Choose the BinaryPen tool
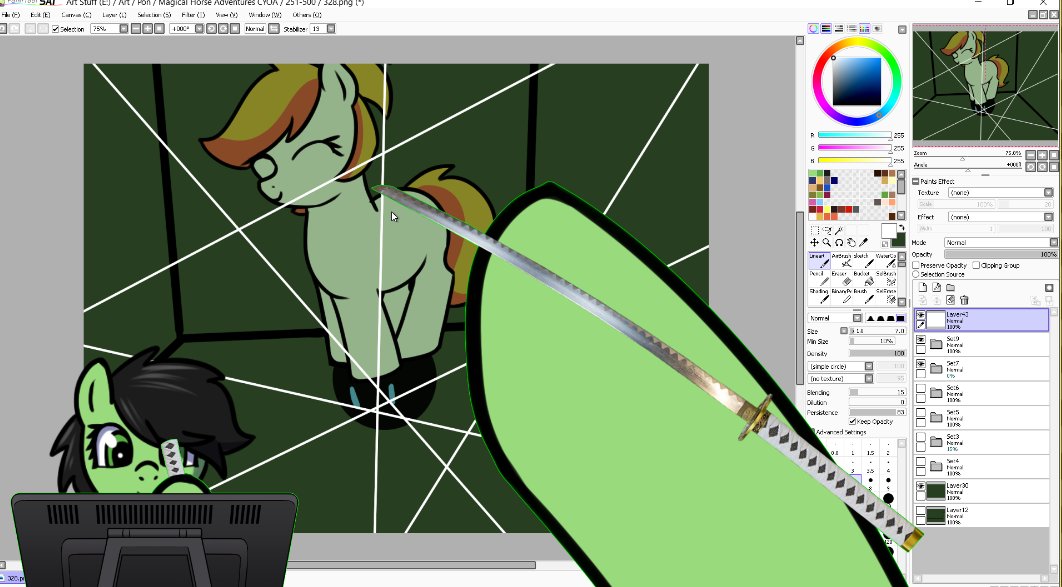 (841, 296)
